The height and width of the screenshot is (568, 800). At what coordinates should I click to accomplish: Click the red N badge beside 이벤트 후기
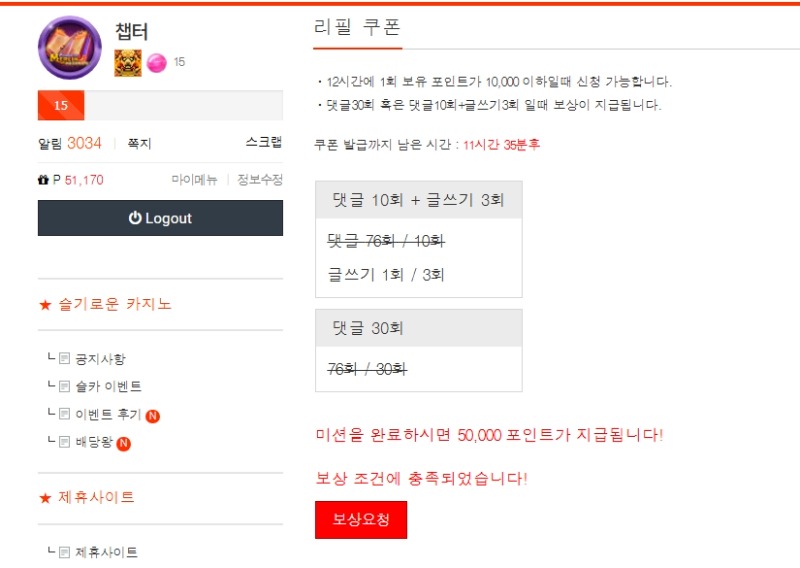[x=153, y=416]
